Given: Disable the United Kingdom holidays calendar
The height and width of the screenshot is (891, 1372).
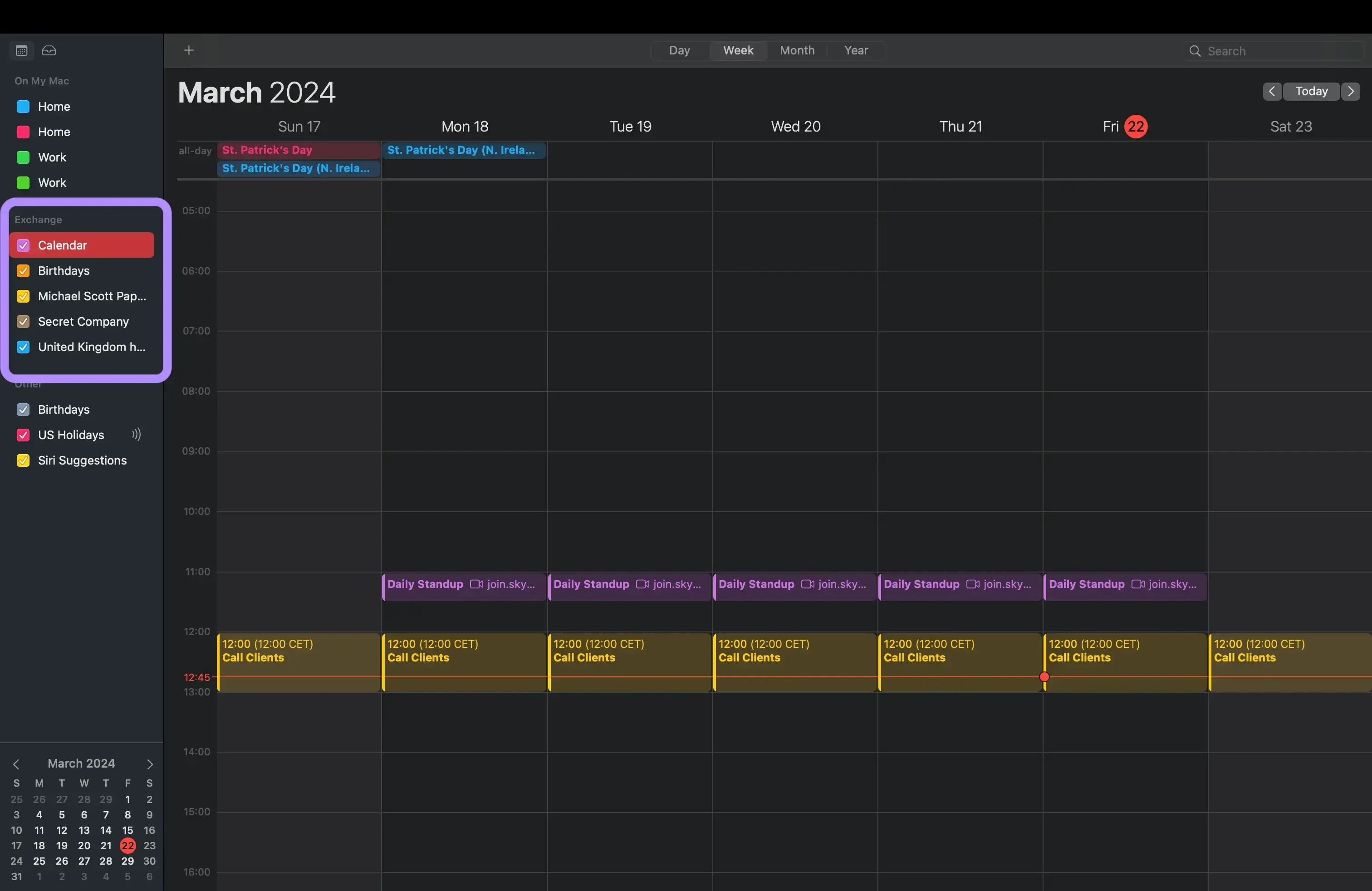Looking at the screenshot, I should click(x=24, y=347).
